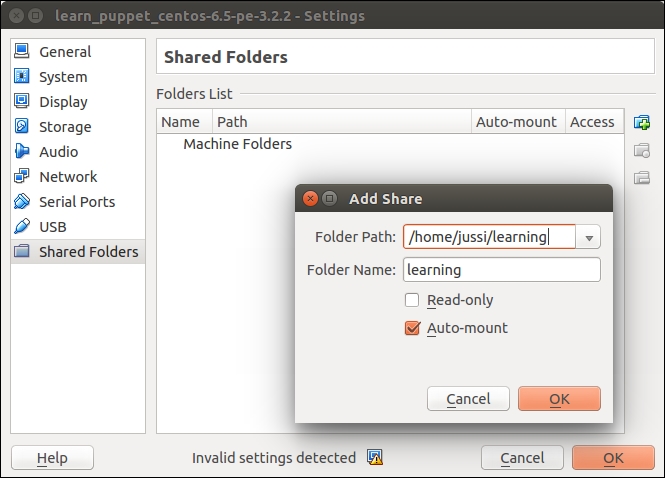The width and height of the screenshot is (665, 478).
Task: Click the remove shared folder icon
Action: click(x=642, y=178)
